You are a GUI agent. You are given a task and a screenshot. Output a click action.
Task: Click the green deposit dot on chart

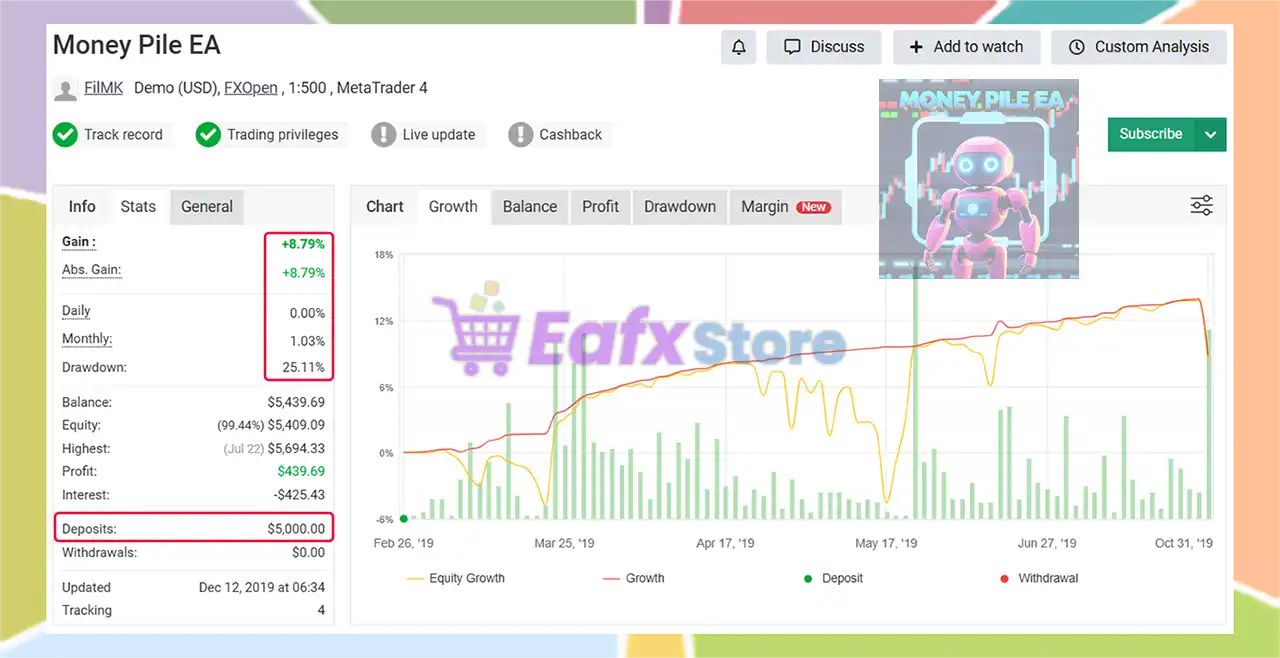pos(403,518)
